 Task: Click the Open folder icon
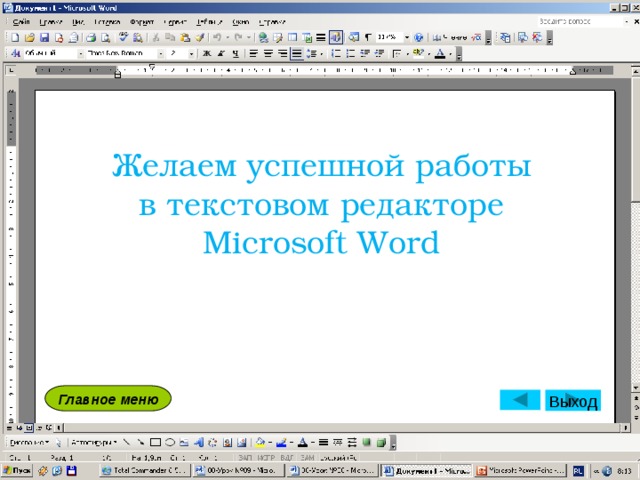pos(29,38)
